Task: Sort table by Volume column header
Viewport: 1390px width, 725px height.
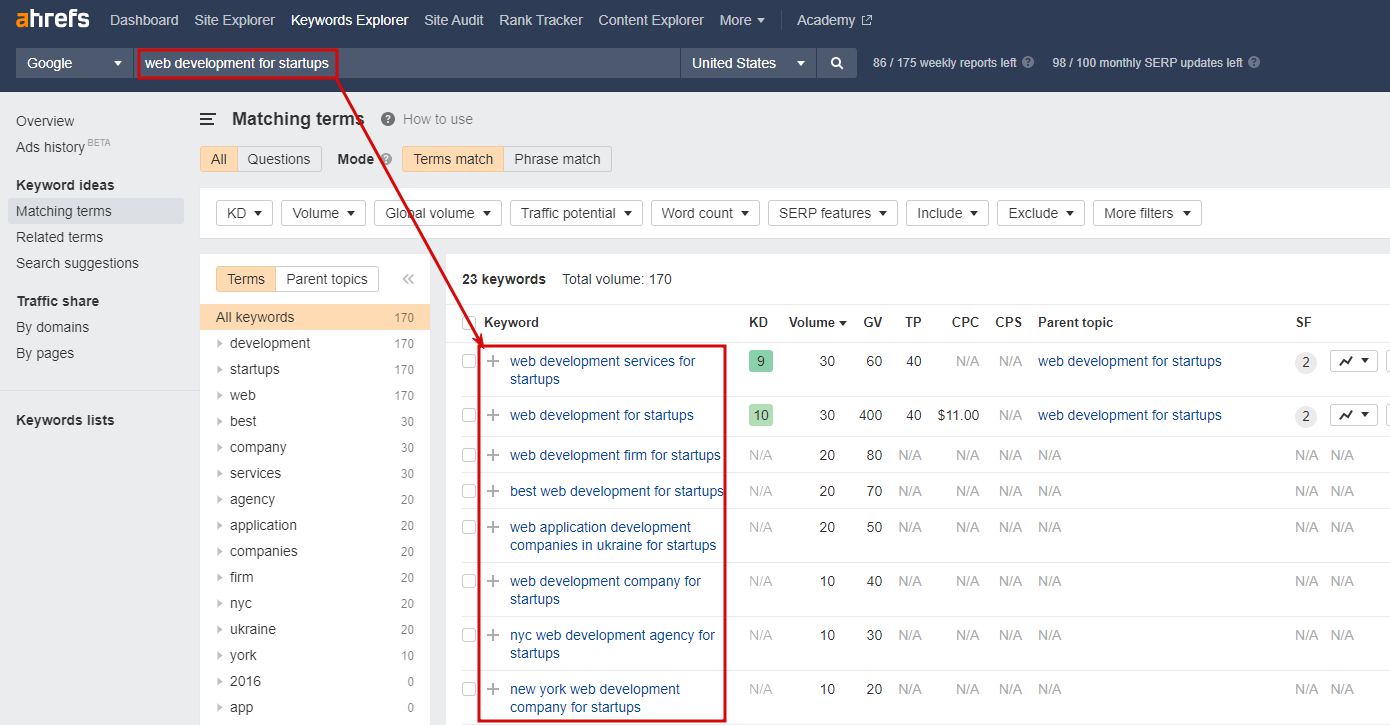Action: coord(817,322)
